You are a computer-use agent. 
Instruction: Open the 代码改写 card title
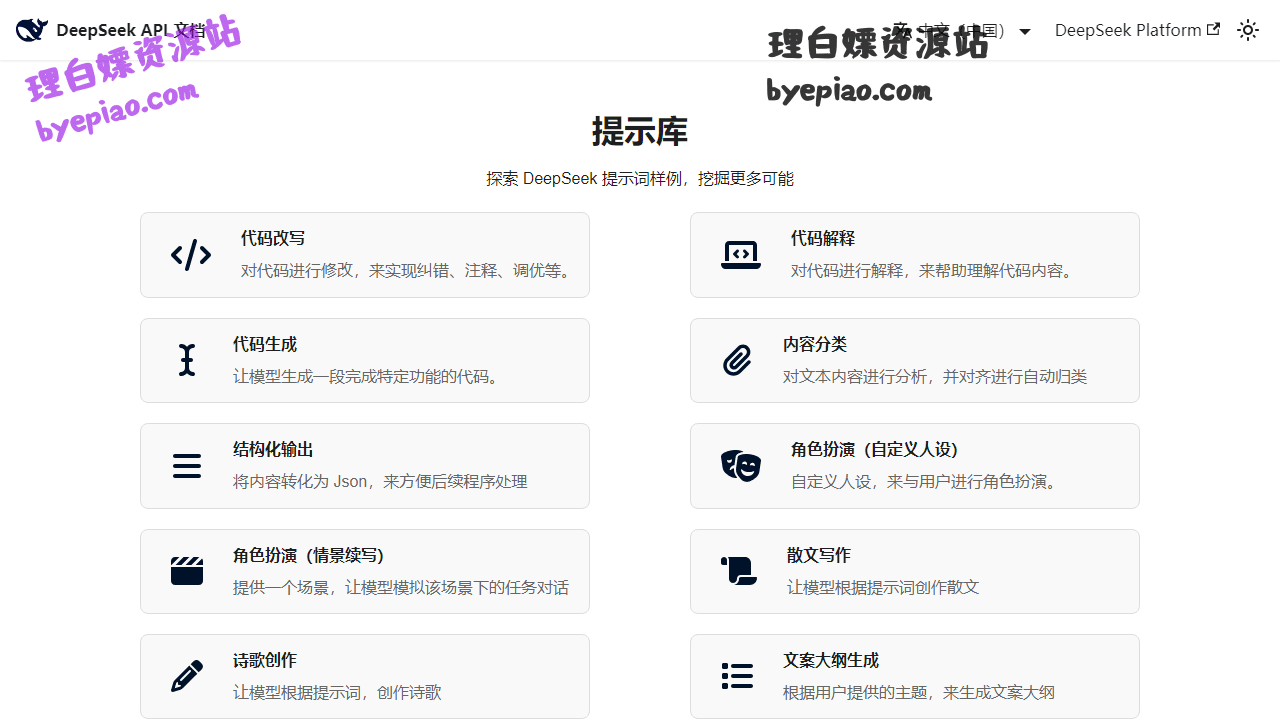[x=273, y=238]
